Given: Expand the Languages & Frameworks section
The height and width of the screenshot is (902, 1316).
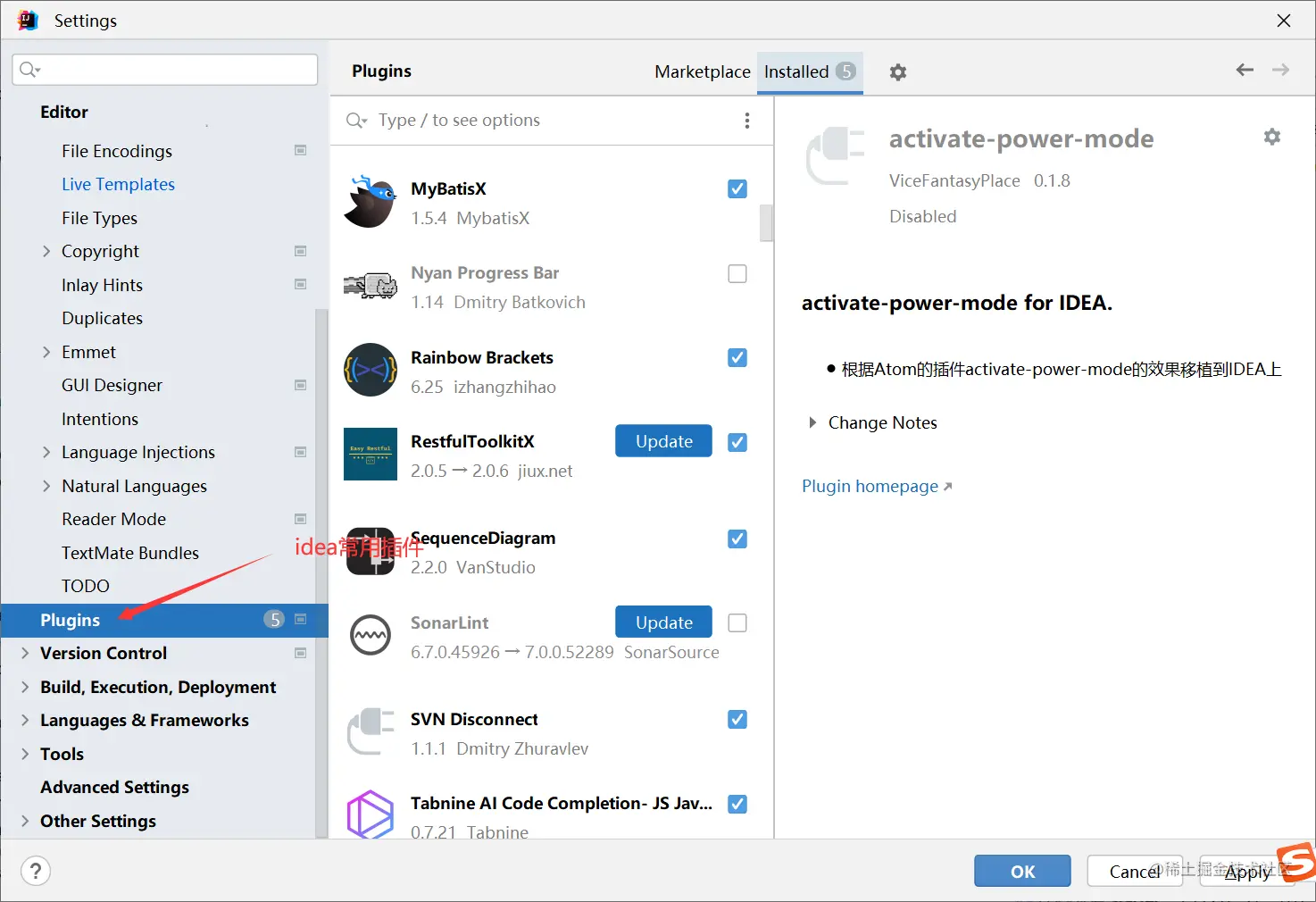Looking at the screenshot, I should (x=25, y=720).
